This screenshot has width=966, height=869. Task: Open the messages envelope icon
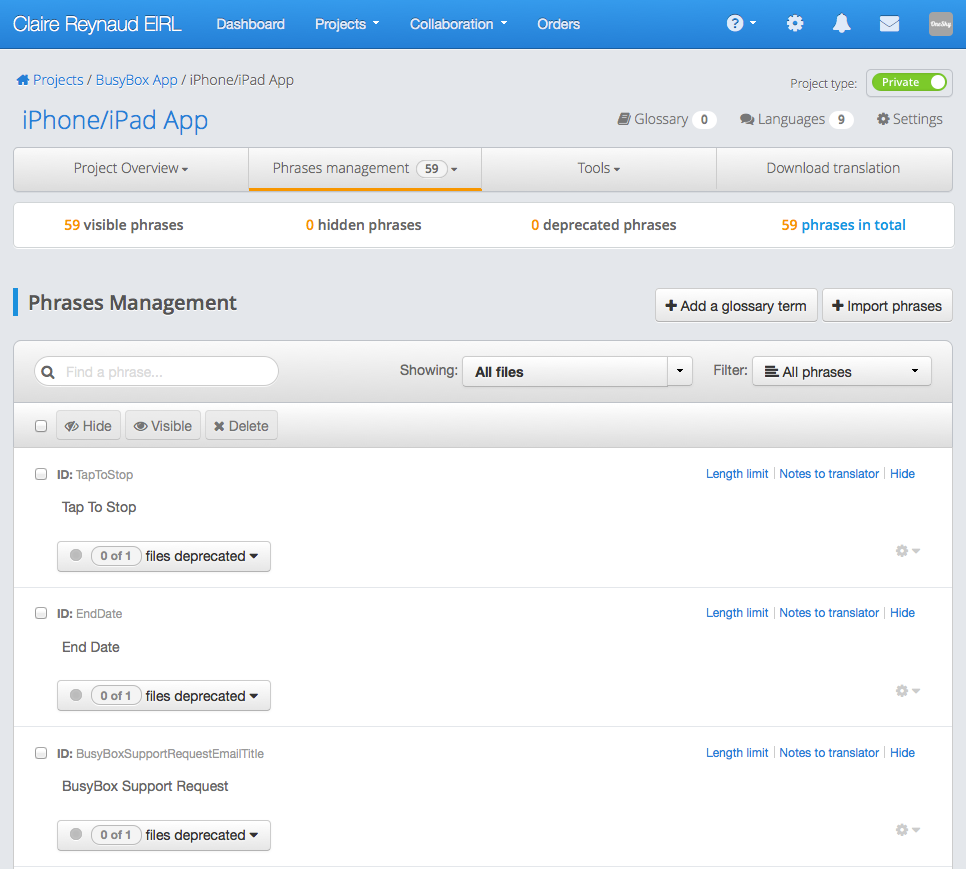[x=889, y=24]
